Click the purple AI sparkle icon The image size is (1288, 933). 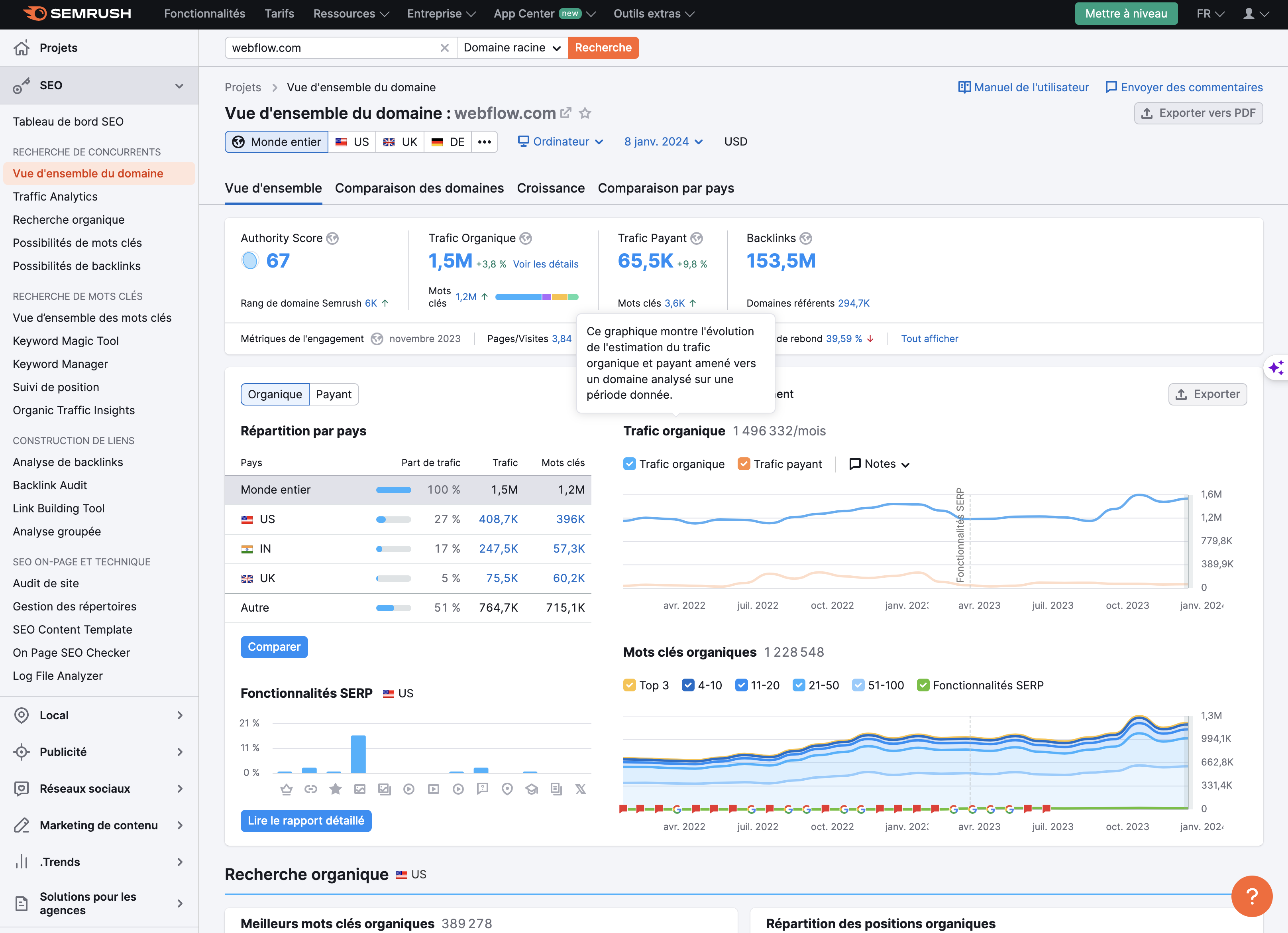tap(1276, 368)
